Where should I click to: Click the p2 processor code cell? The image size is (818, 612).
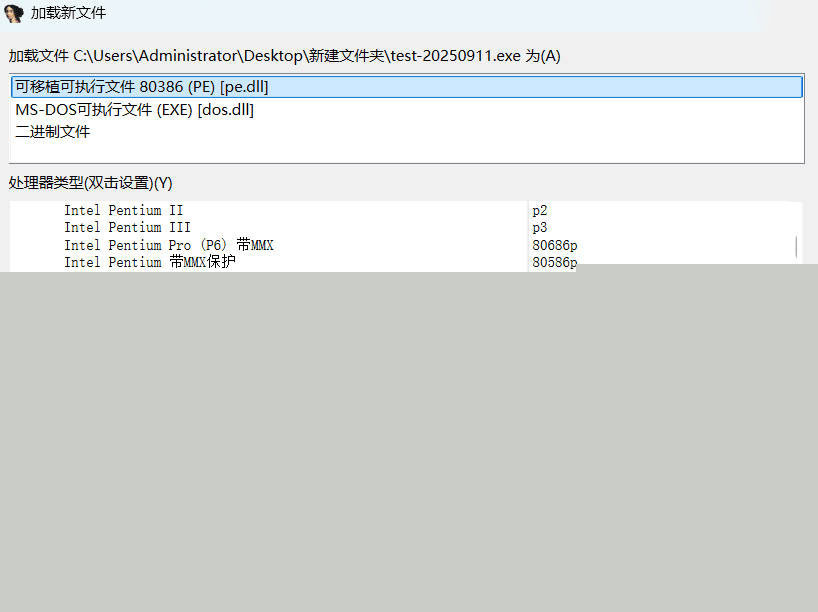click(540, 211)
